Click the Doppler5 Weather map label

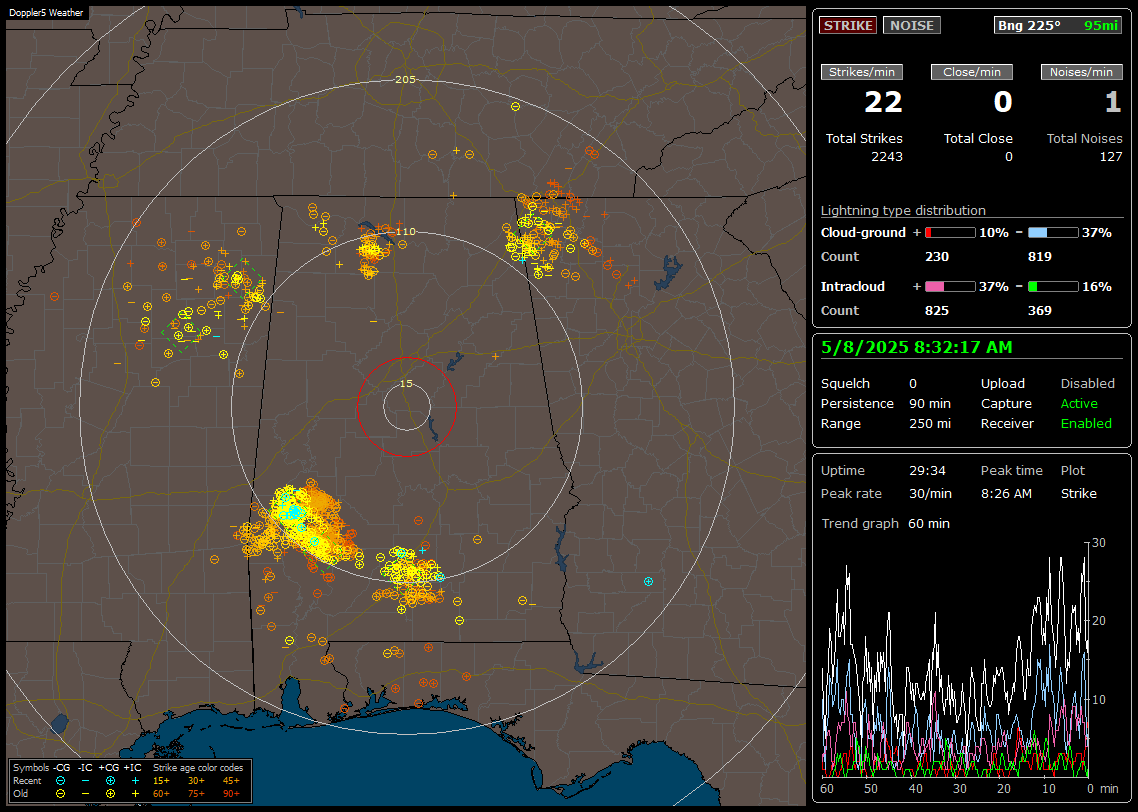(x=46, y=12)
